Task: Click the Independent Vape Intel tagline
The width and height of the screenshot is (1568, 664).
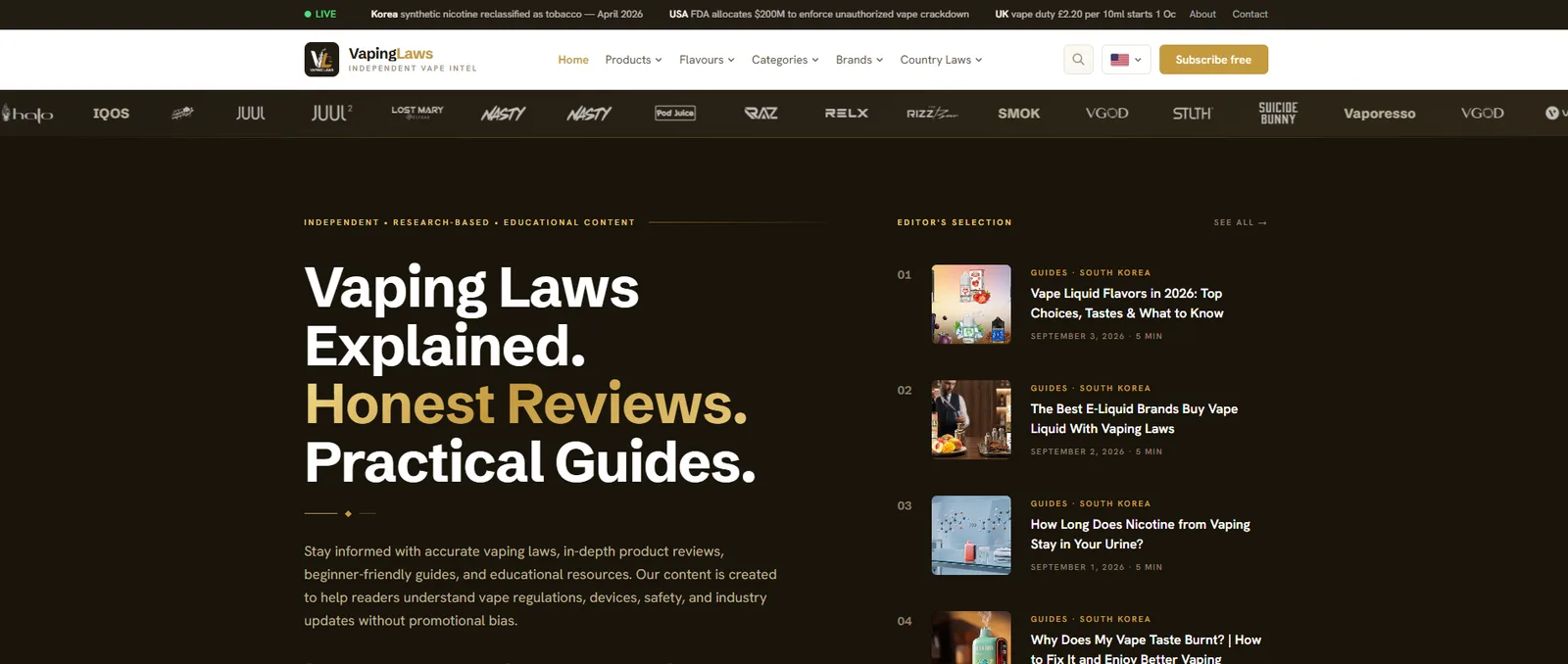Action: [x=413, y=69]
